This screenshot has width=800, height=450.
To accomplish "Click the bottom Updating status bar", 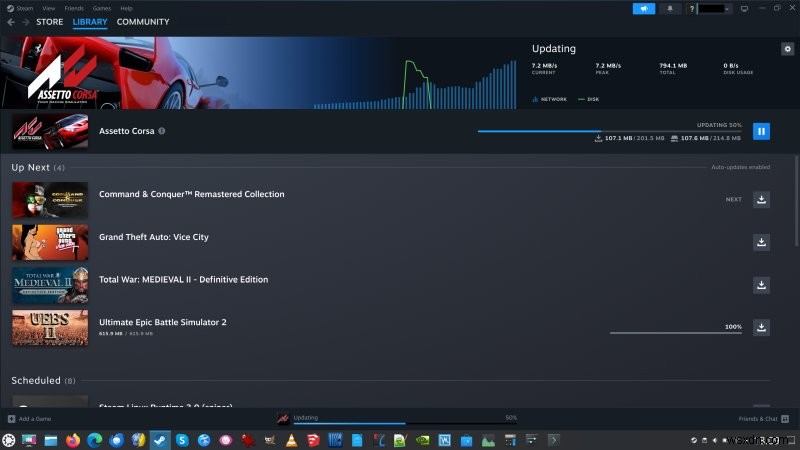I will click(397, 419).
